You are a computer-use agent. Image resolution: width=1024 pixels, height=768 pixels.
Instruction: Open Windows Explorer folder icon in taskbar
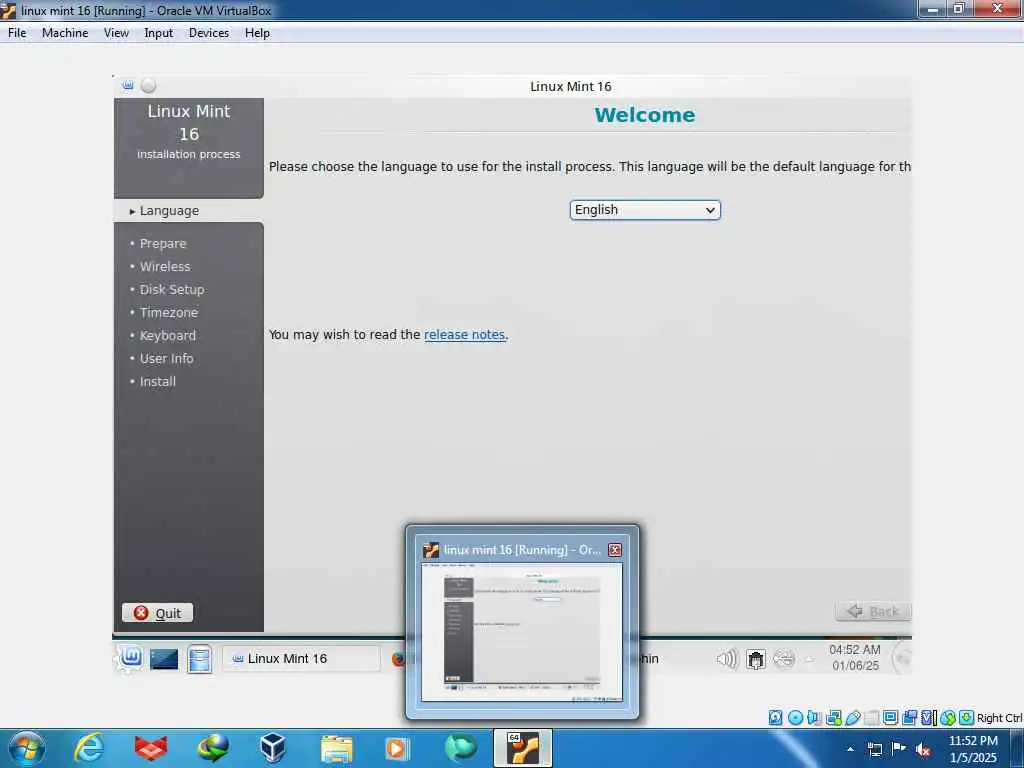(337, 749)
